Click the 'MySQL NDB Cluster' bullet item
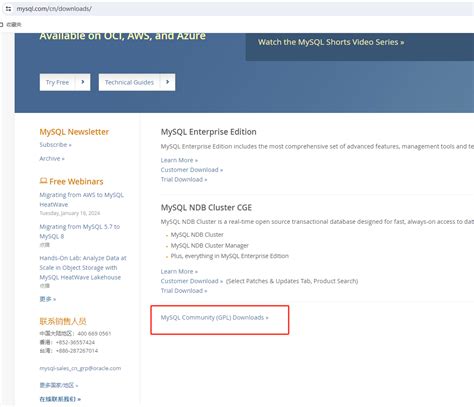 (197, 235)
